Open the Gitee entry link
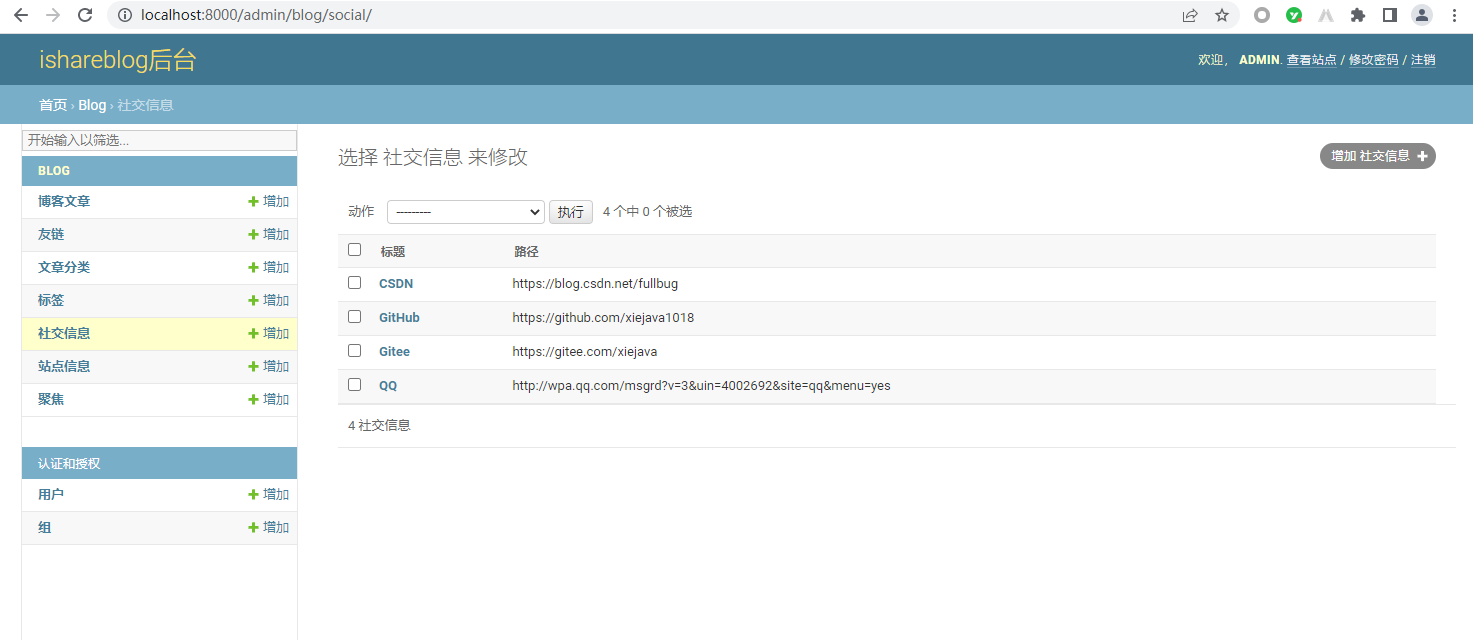Screen dimensions: 1473x640 394,352
